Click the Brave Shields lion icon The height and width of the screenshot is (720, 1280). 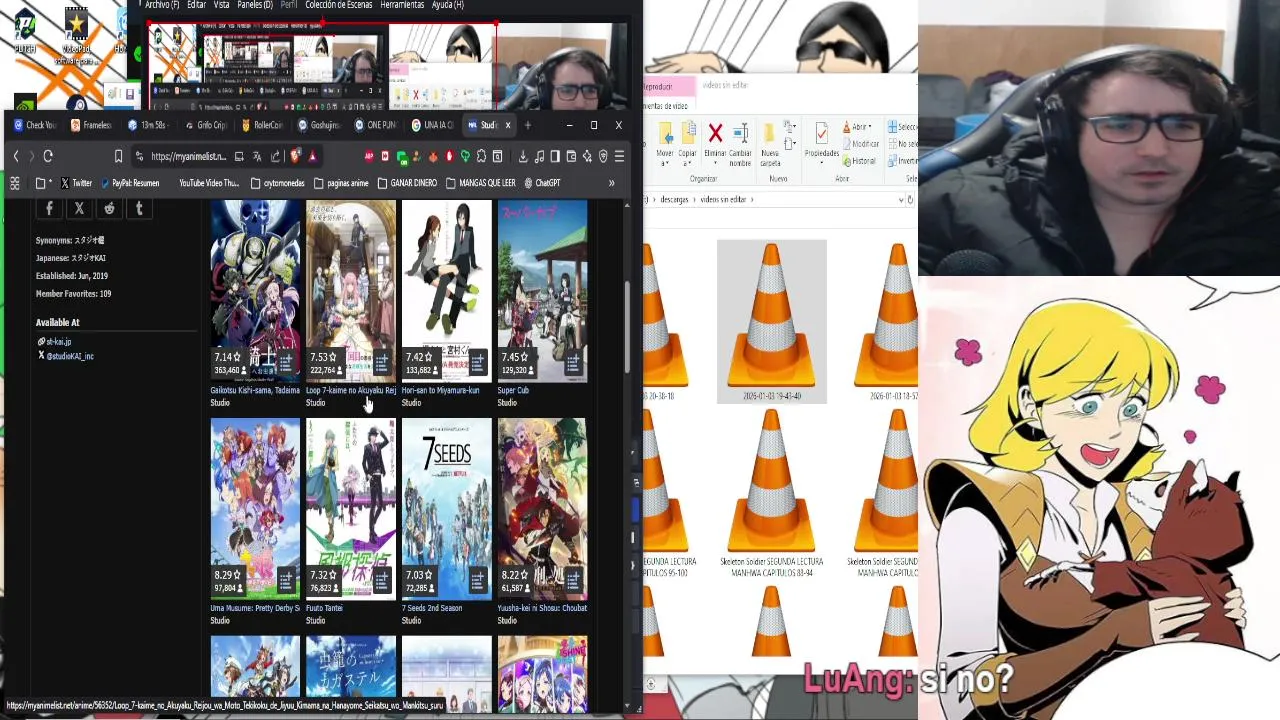pos(296,156)
